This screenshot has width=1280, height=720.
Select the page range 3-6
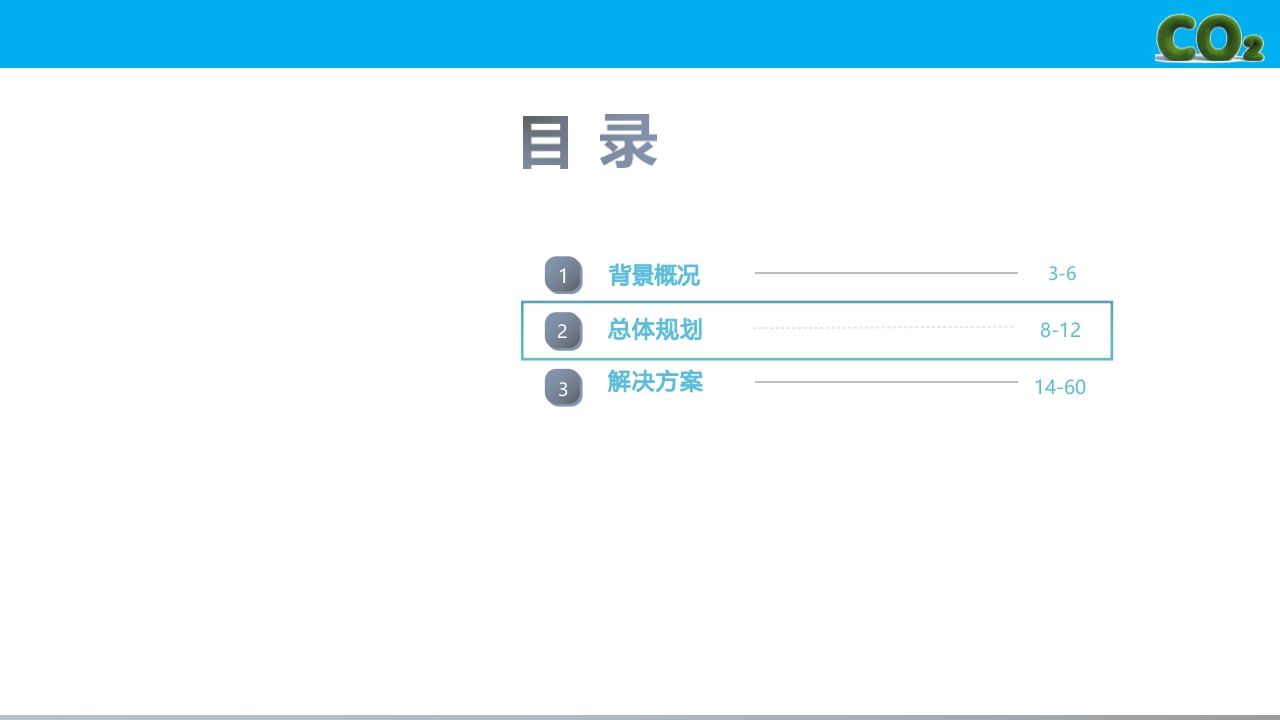pos(1062,274)
